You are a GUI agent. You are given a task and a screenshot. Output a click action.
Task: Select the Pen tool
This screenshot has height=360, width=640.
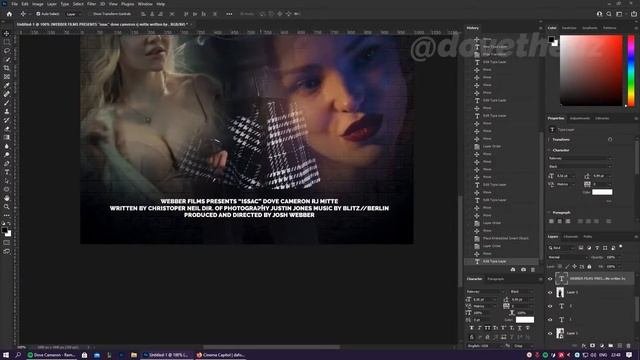7,163
